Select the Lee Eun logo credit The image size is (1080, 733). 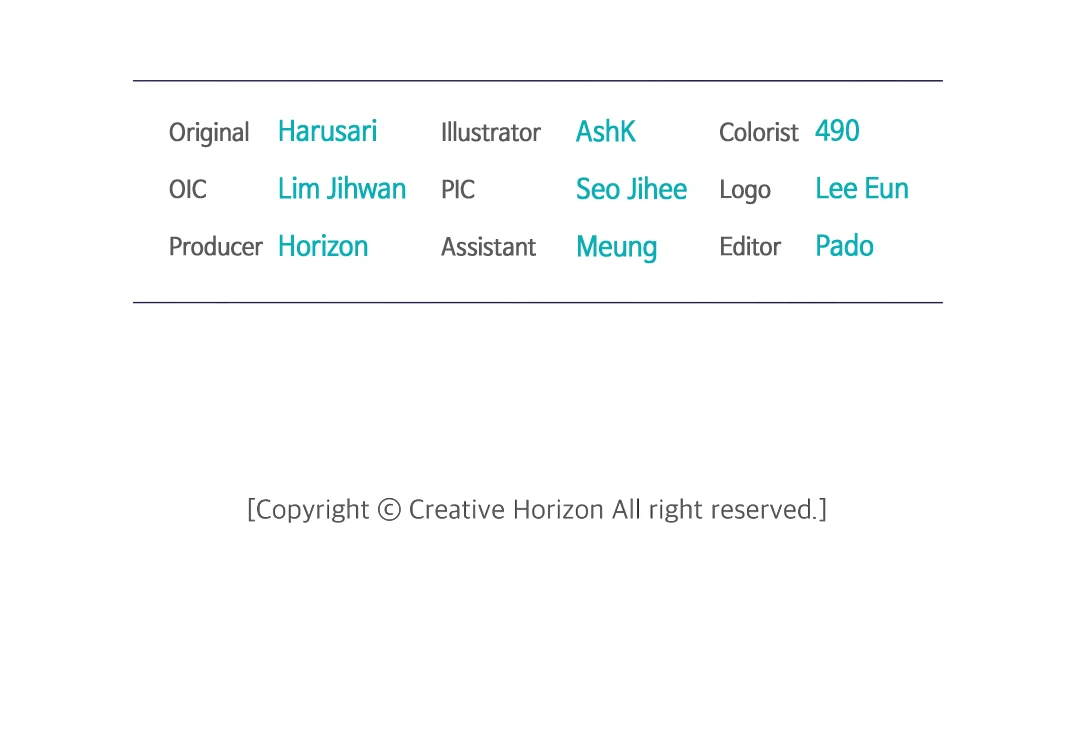pos(861,189)
